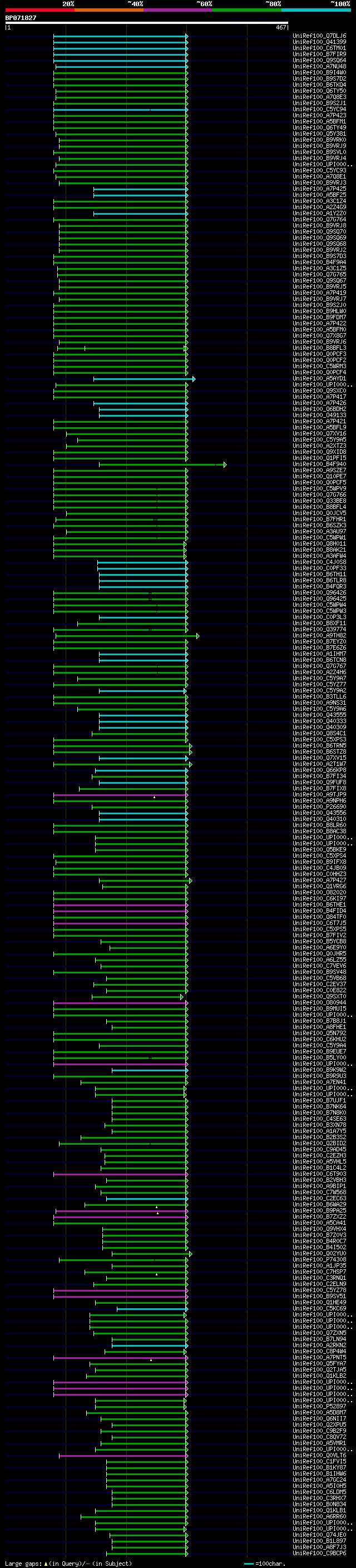This screenshot has height=1568, width=356.
Task: Select label UniRef100_A7Q8E3
Action: tap(319, 97)
